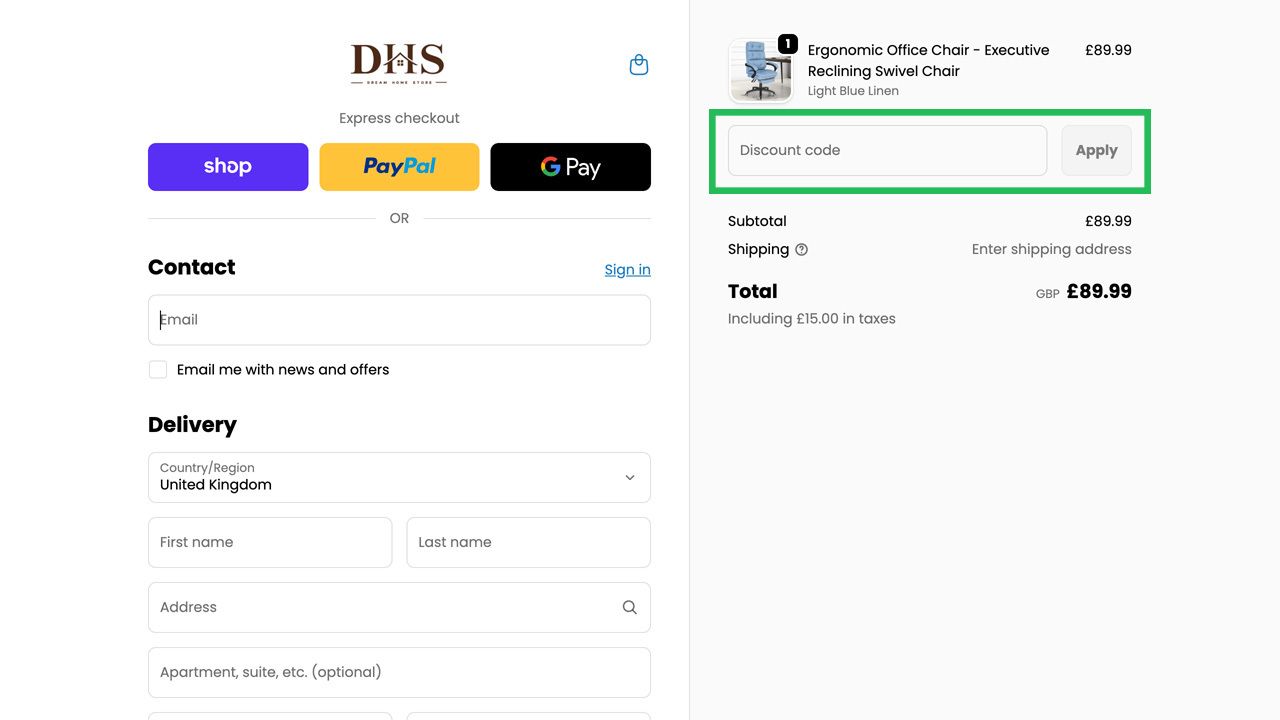Select the PayPal express checkout option

click(x=399, y=166)
